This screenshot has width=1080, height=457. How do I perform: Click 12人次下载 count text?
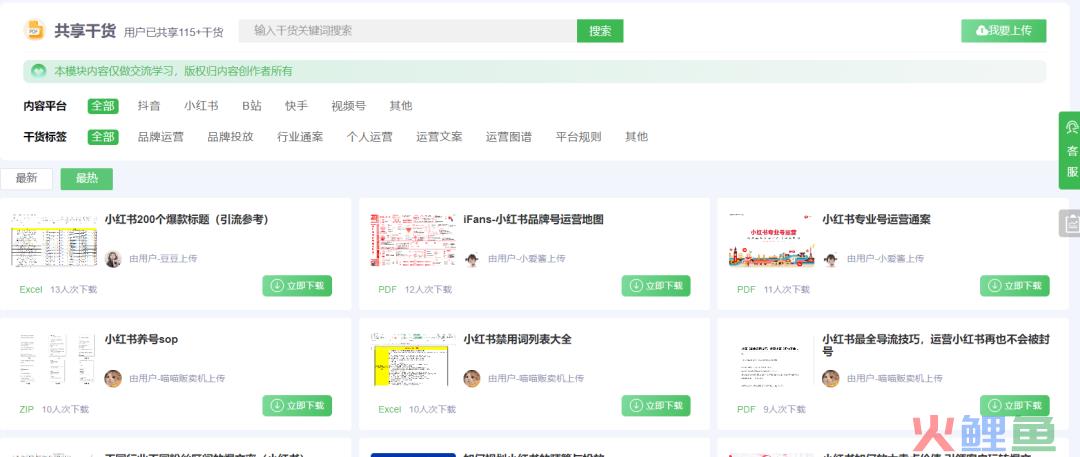428,290
